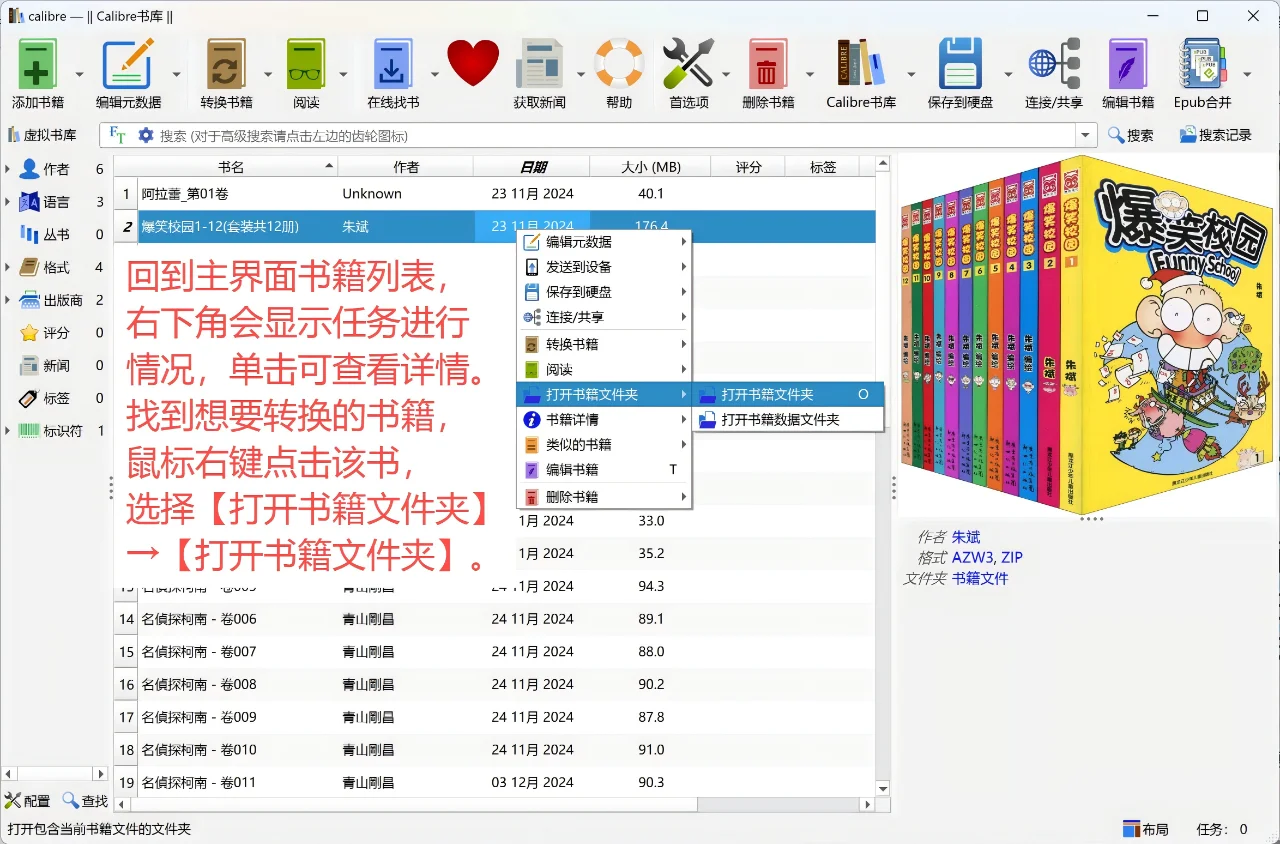Open dropdown arrow next to Save to disk

point(1008,74)
